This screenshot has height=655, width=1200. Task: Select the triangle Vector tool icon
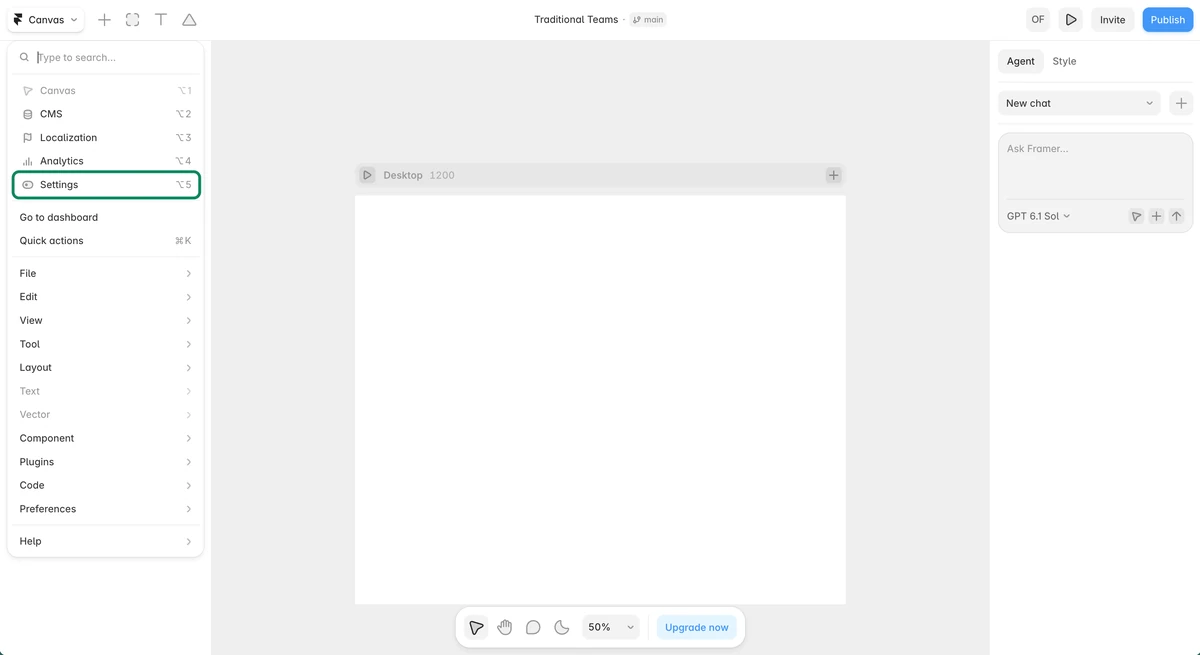point(189,20)
